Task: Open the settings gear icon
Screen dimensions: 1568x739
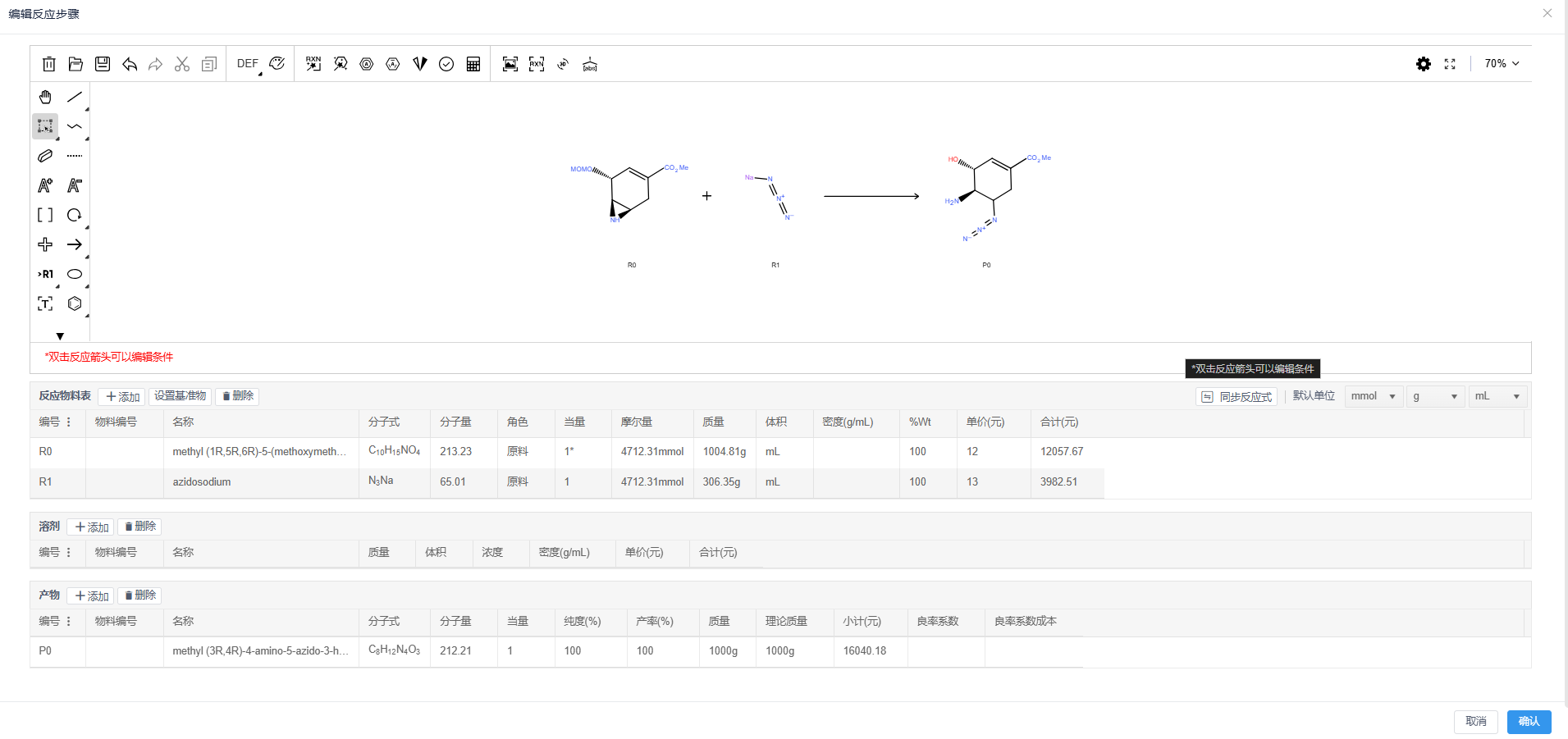Action: [1424, 64]
